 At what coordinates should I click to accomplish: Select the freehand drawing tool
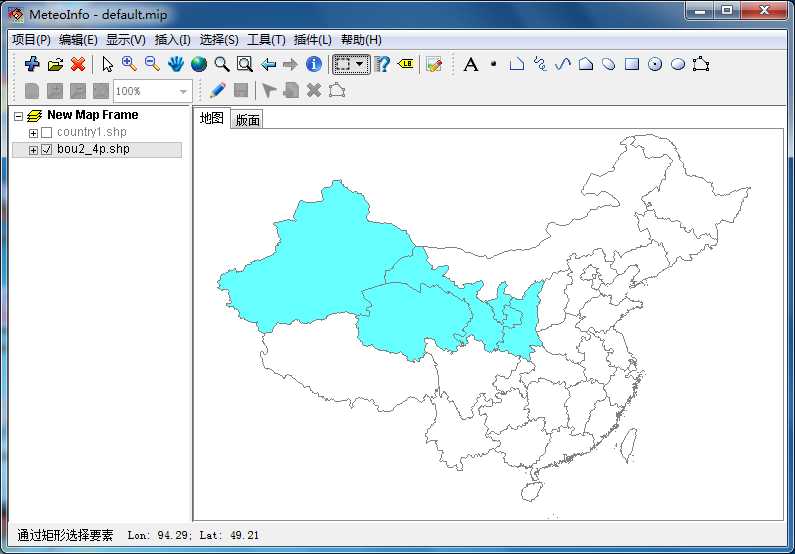click(x=540, y=64)
